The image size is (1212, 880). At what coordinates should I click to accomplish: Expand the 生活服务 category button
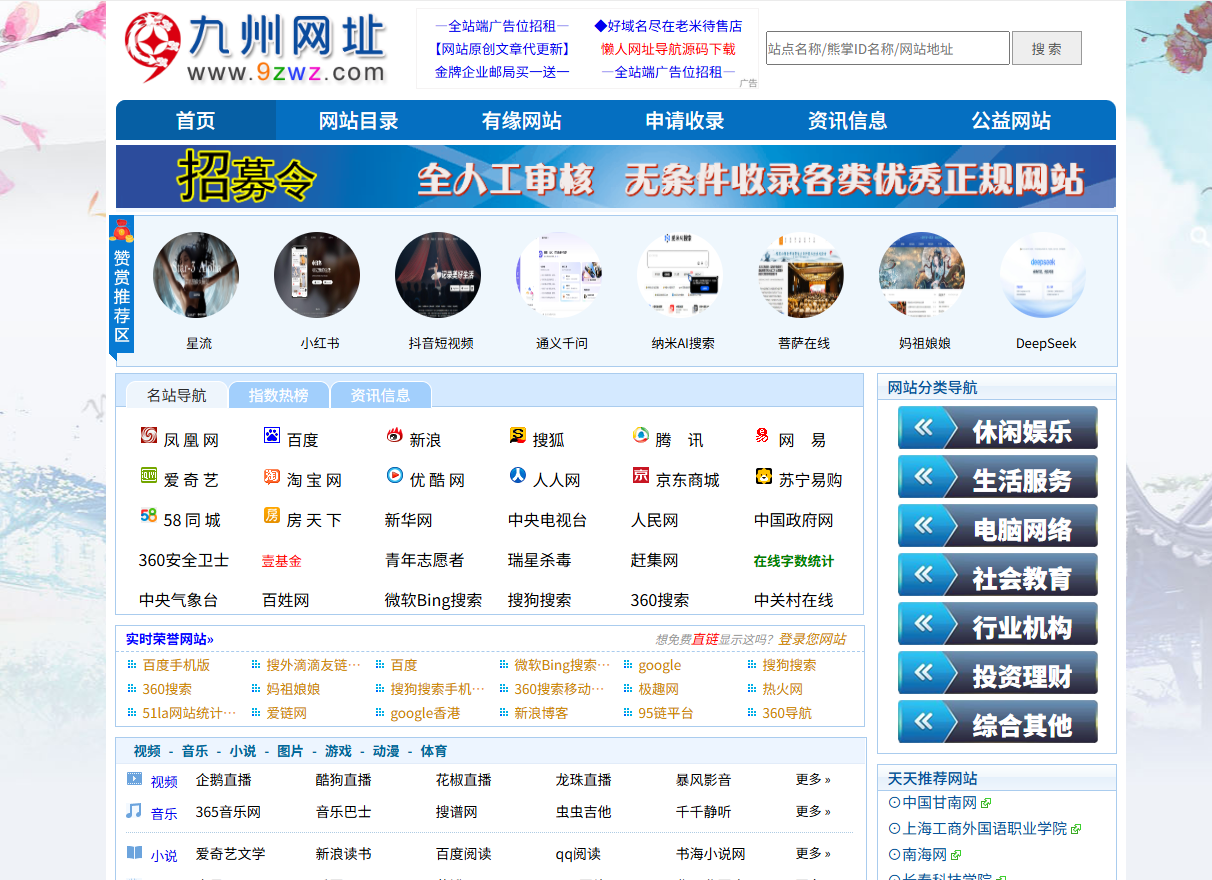pyautogui.click(x=998, y=477)
